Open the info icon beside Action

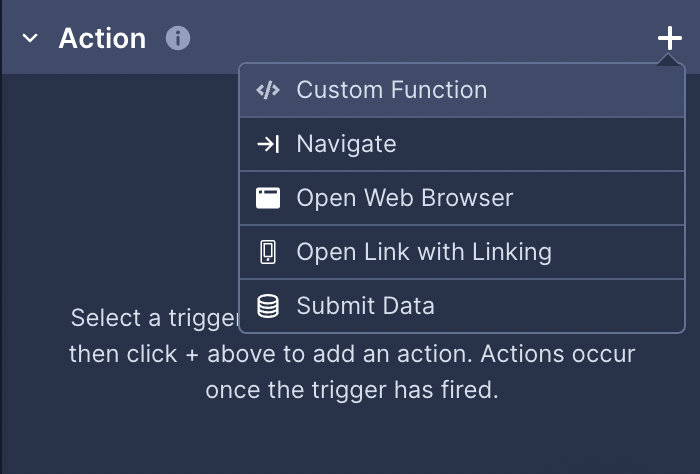[178, 38]
